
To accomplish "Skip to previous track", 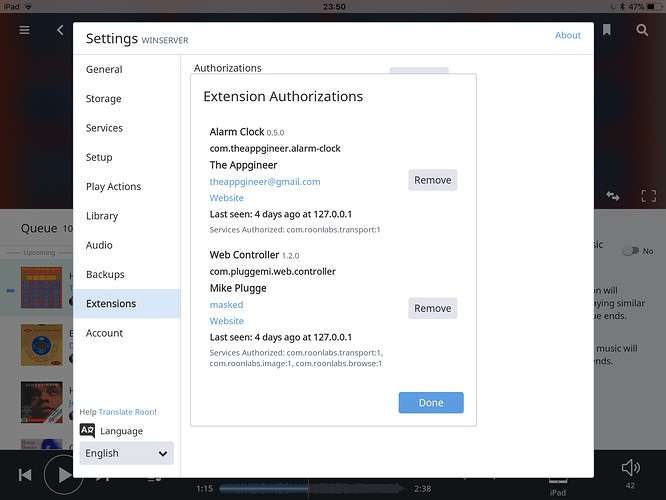I will pyautogui.click(x=25, y=475).
